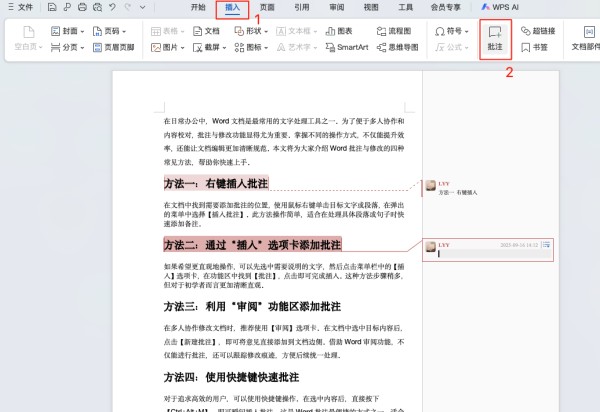Image resolution: width=600 pixels, height=412 pixels.
Task: Insert a 超链接 hyperlink
Action: click(538, 31)
